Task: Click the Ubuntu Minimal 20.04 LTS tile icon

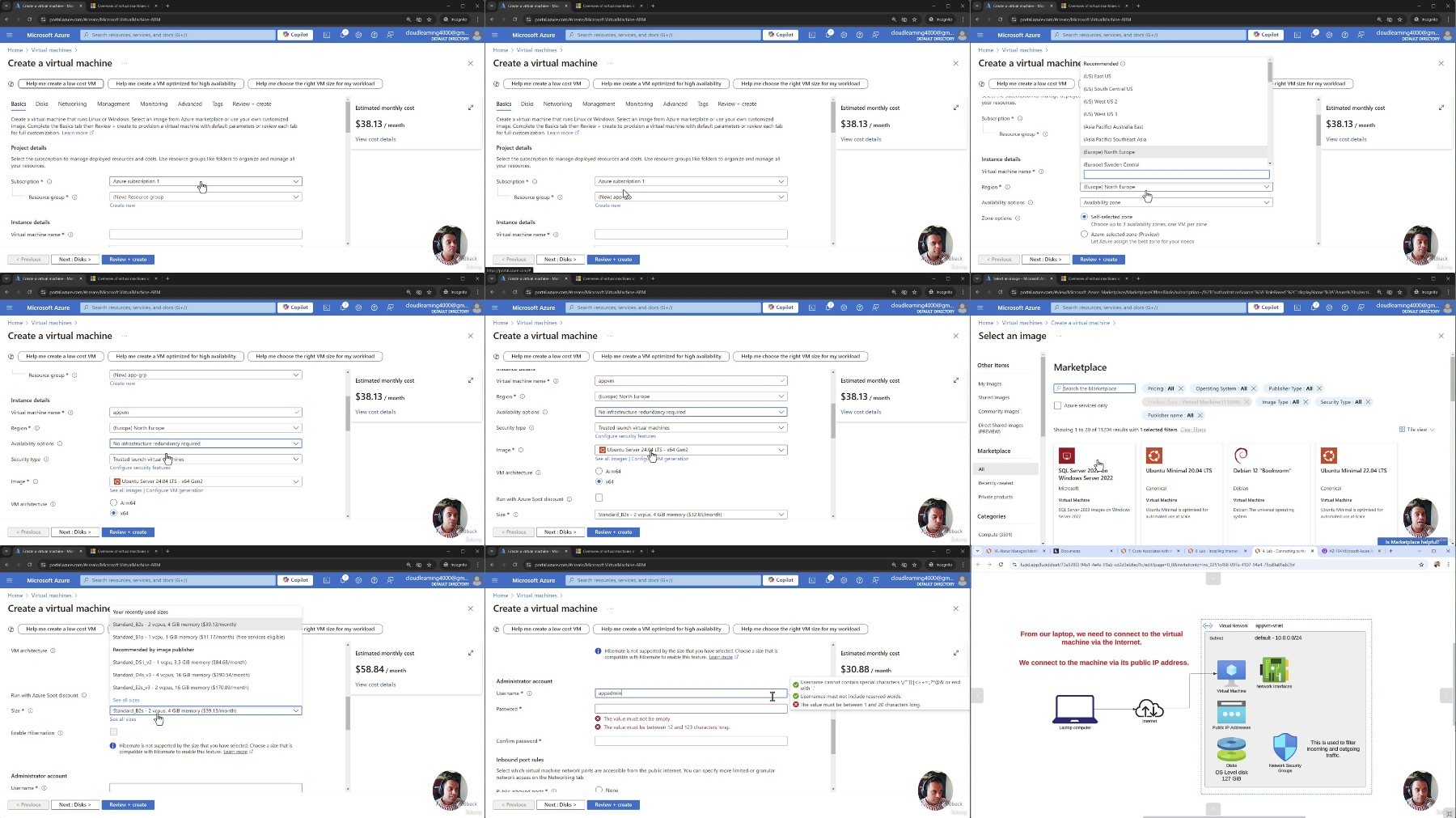Action: click(x=1154, y=456)
